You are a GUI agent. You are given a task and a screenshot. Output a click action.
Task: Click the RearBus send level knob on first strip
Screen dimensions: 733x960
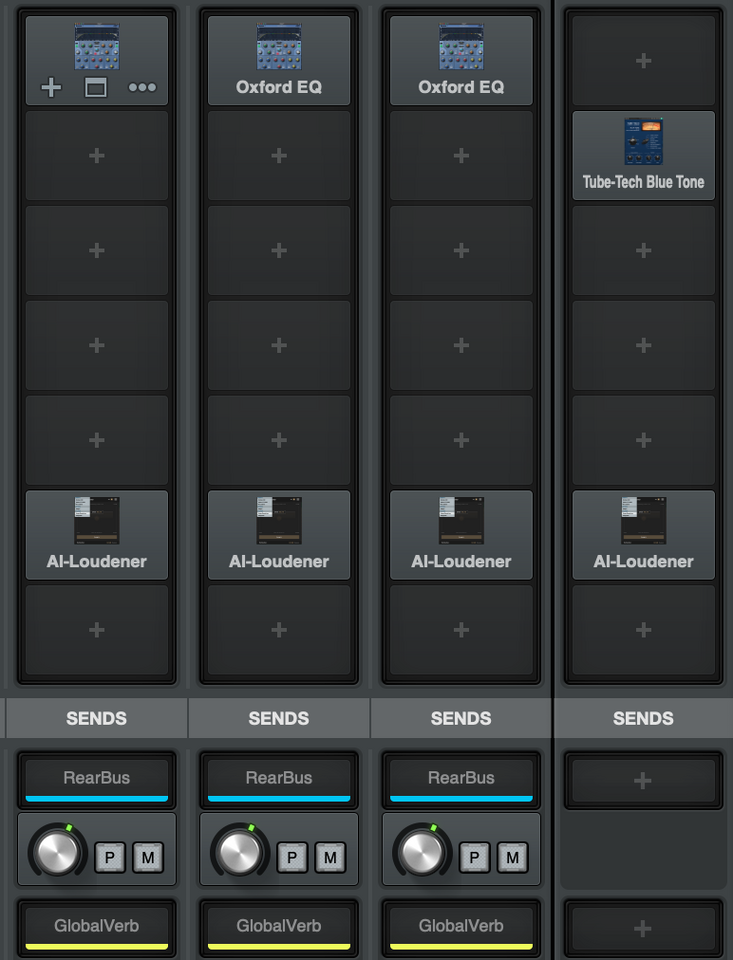coord(58,851)
